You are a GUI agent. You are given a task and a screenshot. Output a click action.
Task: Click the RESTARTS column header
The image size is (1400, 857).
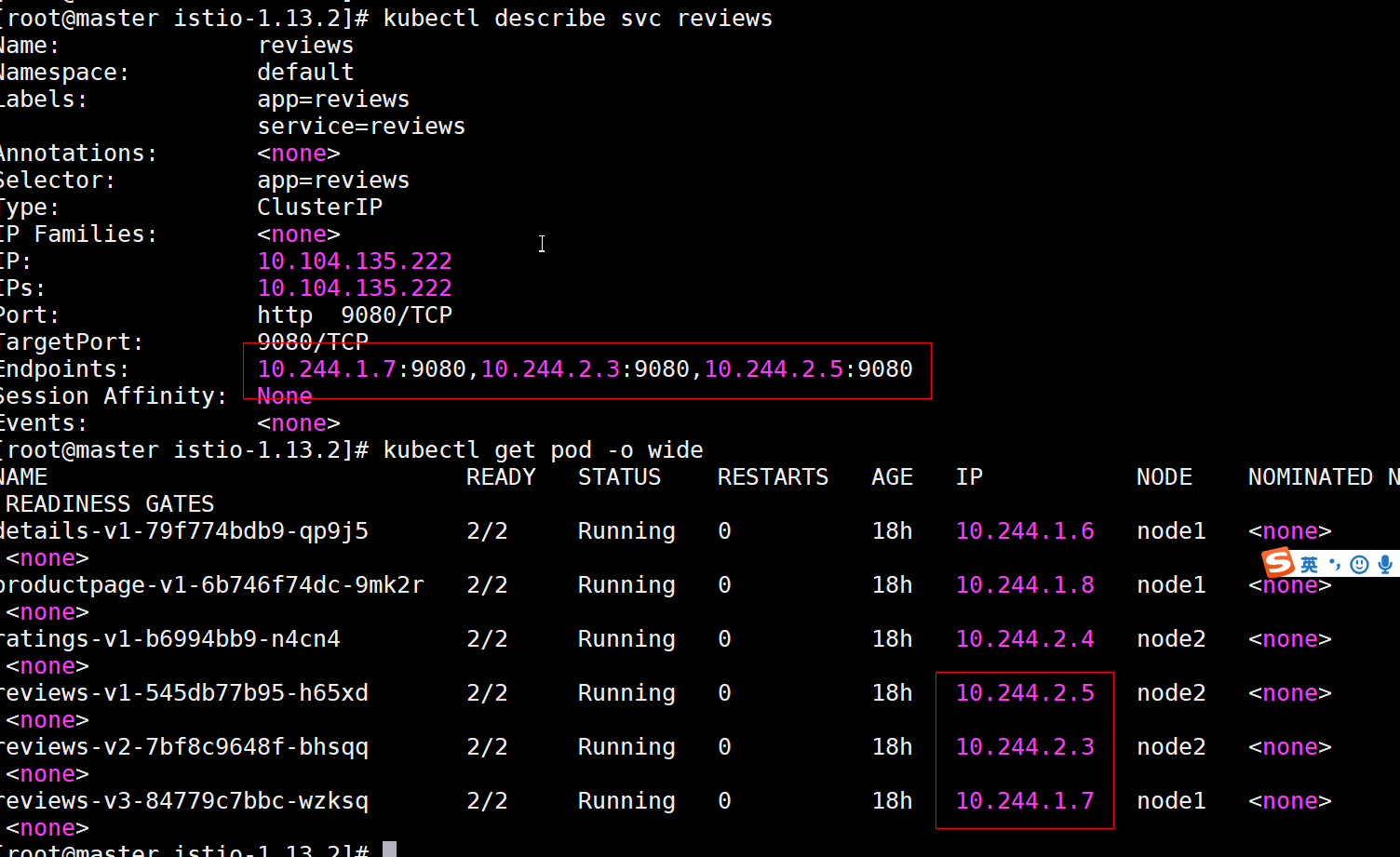[773, 477]
